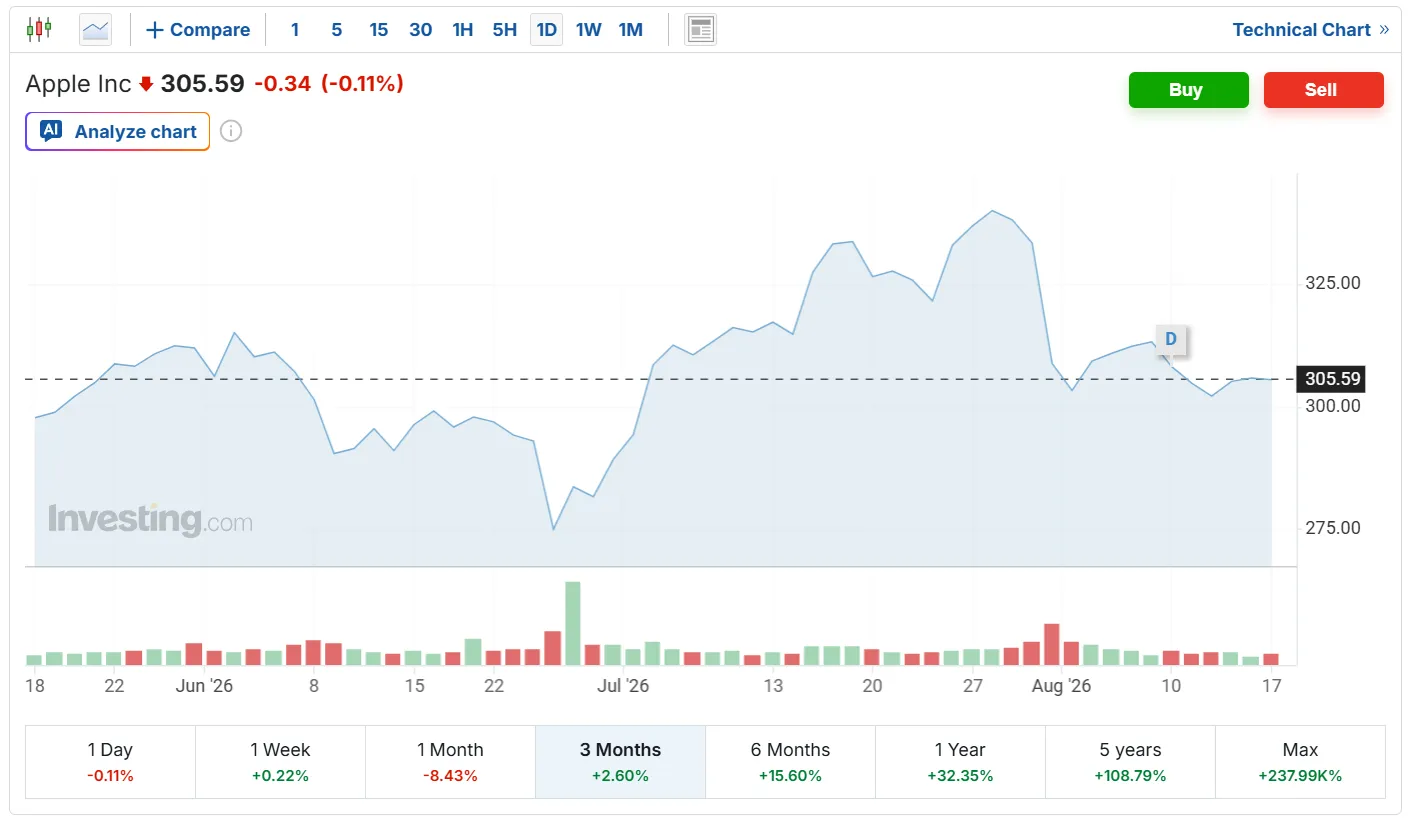The height and width of the screenshot is (822, 1411).
Task: Select the 1D interval
Action: coord(546,30)
